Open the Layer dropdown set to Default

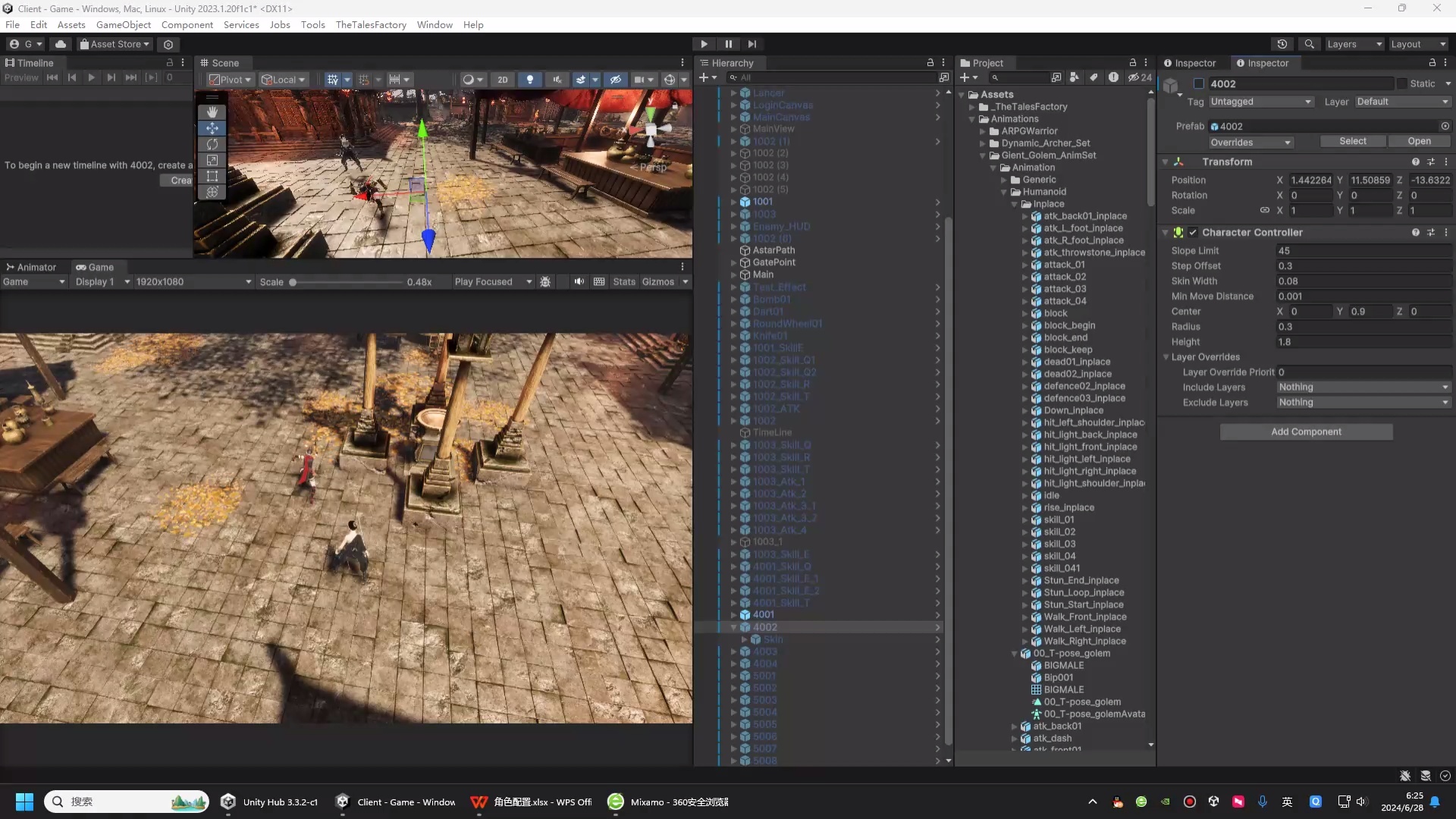(1402, 101)
